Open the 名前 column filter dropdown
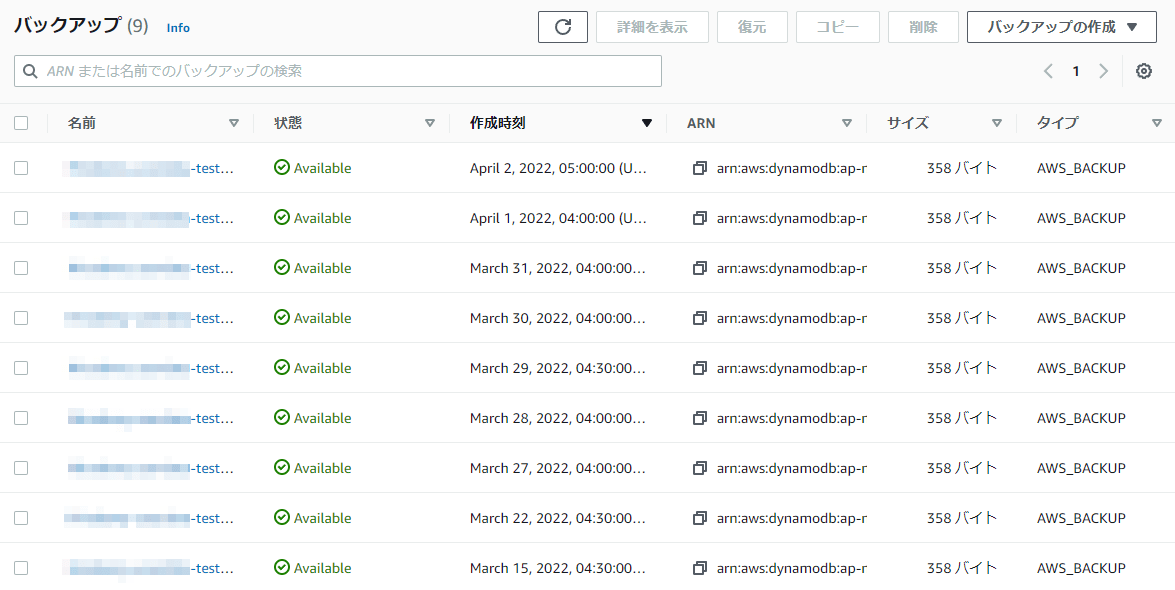Viewport: 1175px width, 590px height. click(x=234, y=123)
